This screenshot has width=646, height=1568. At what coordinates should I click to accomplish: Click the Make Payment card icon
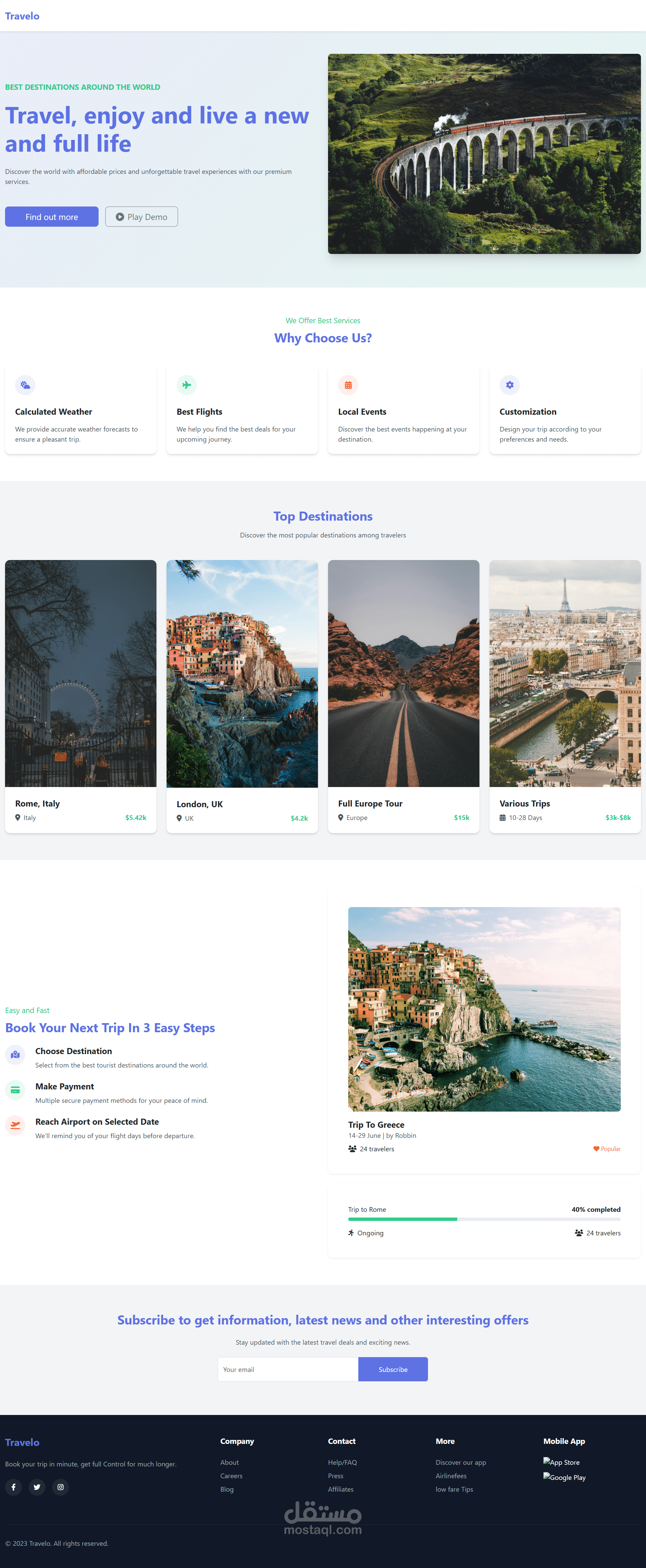click(15, 1090)
